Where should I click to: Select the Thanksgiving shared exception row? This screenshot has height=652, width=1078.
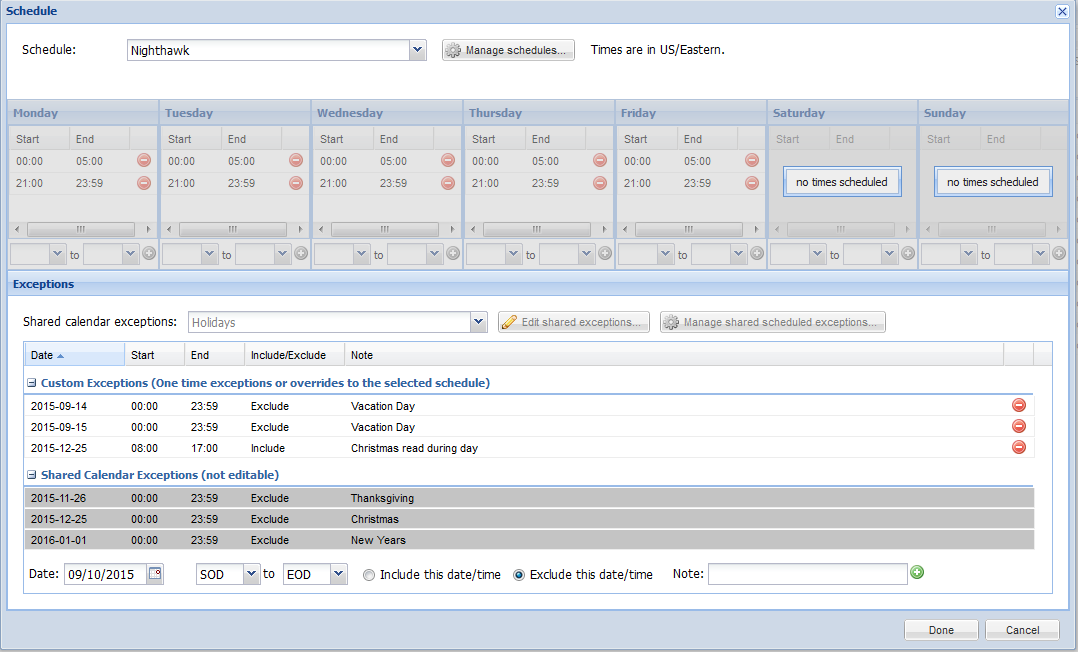pyautogui.click(x=529, y=498)
